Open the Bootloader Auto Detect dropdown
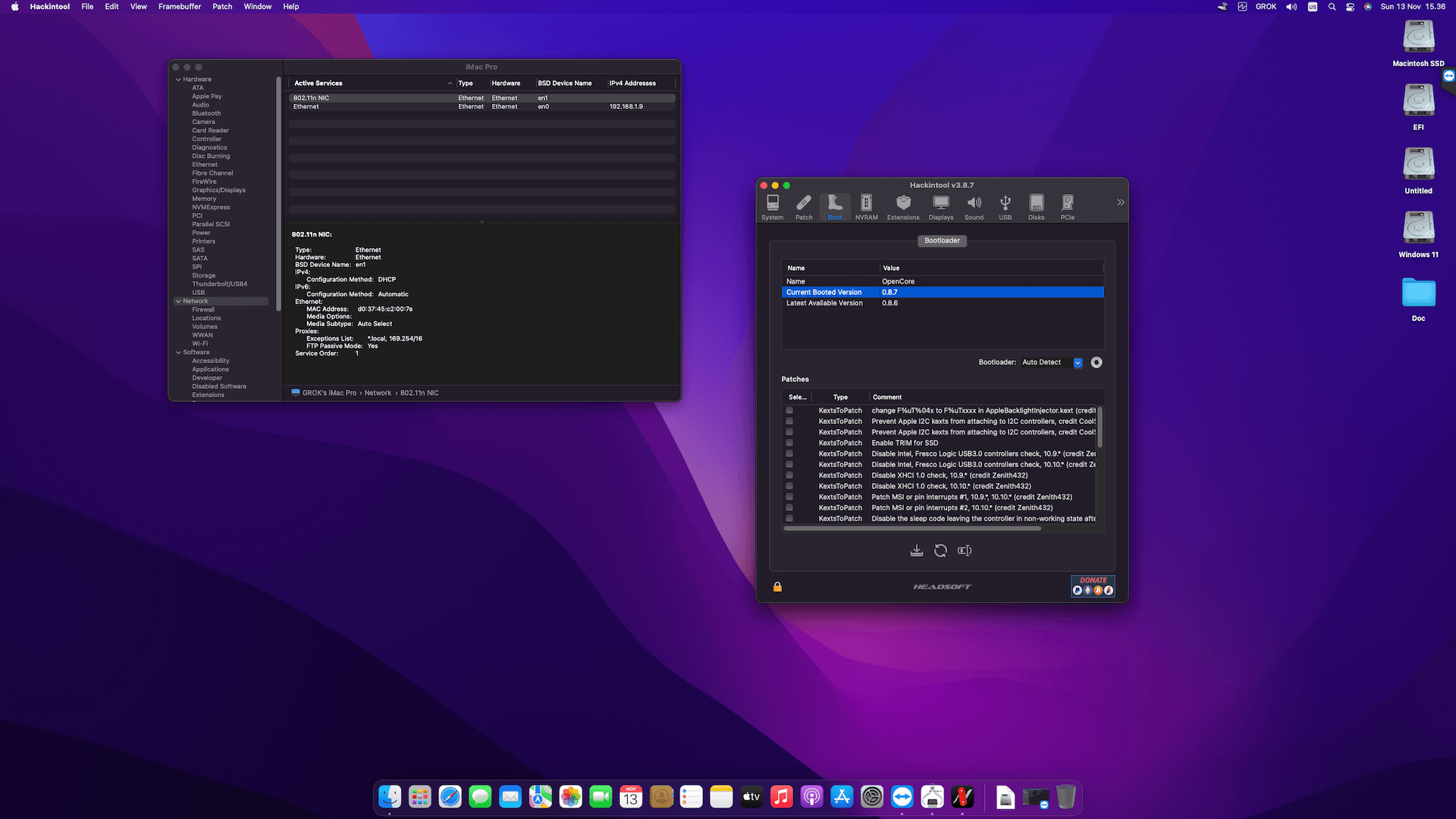Image resolution: width=1456 pixels, height=819 pixels. point(1077,362)
